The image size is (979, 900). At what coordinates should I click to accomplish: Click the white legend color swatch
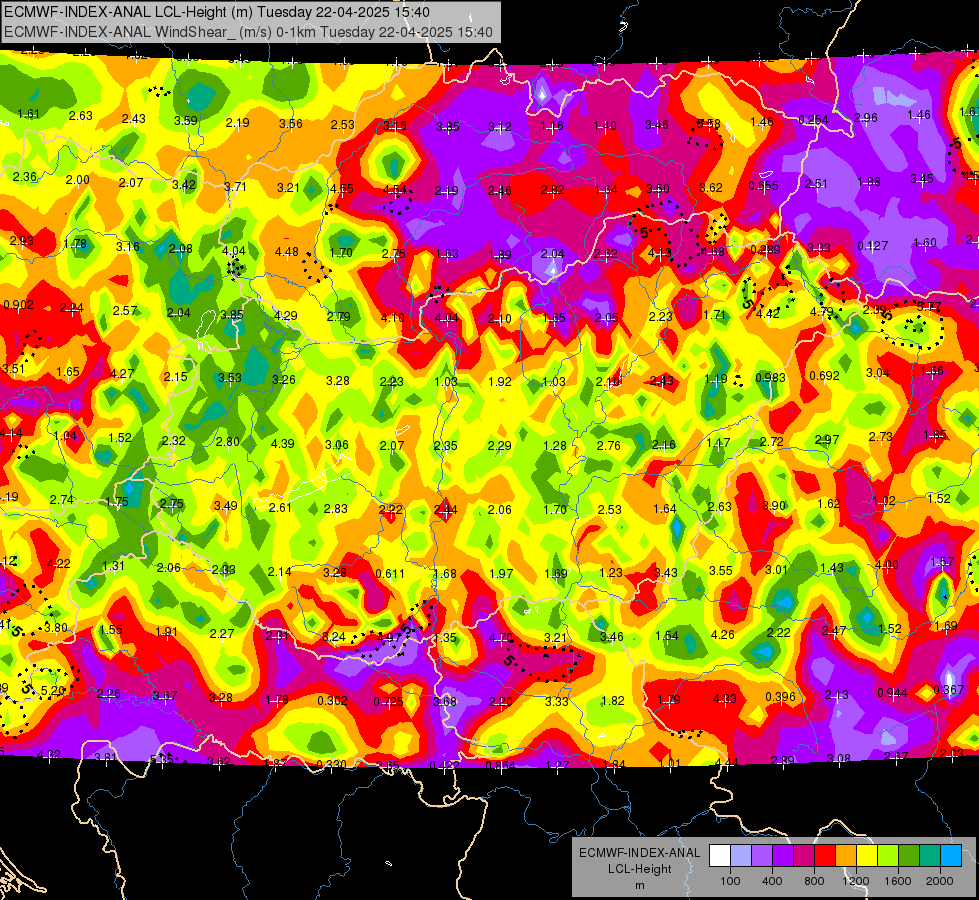tap(720, 855)
